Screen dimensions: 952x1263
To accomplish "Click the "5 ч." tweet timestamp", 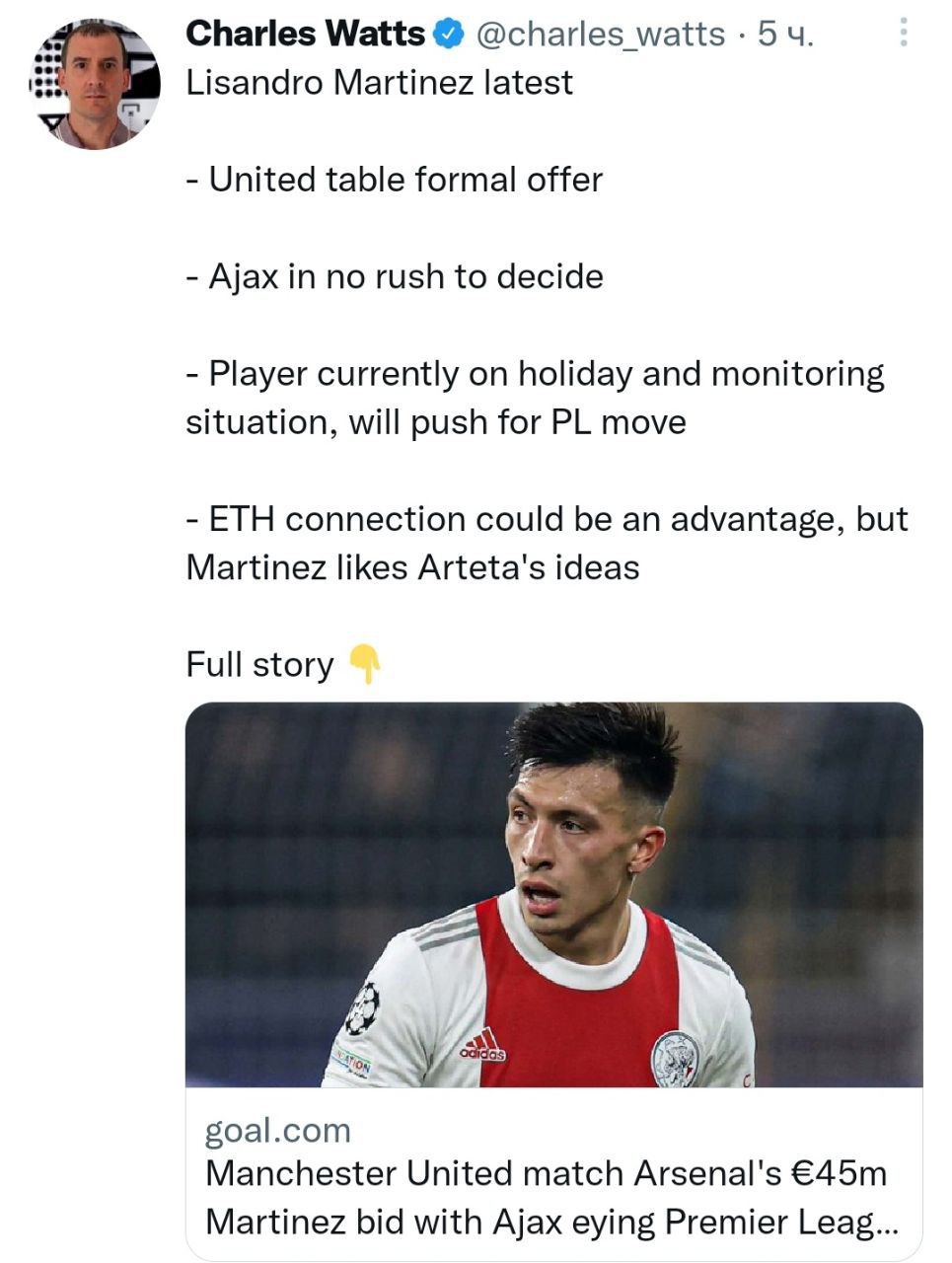I will tap(785, 35).
